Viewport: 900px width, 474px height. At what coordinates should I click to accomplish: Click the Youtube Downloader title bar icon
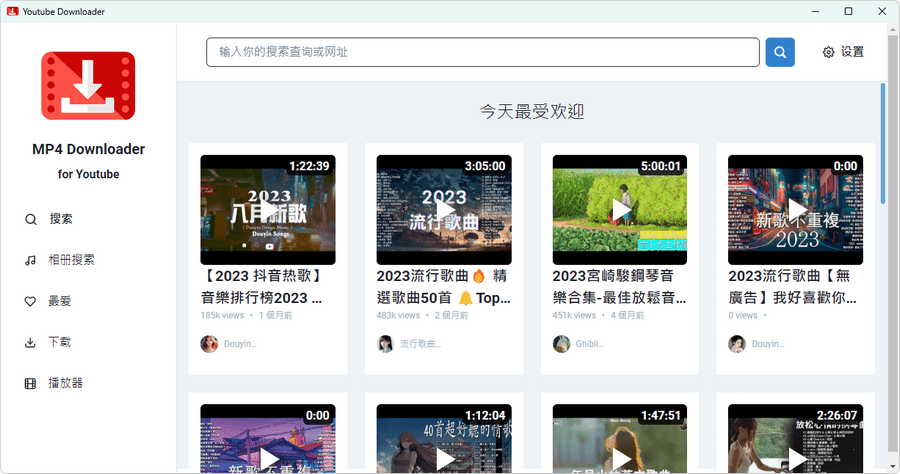[13, 11]
